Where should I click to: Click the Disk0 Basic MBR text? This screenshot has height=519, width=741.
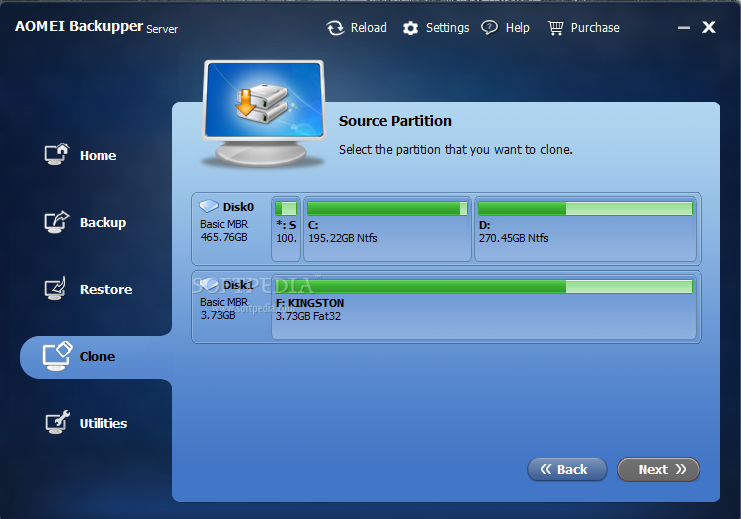point(224,224)
